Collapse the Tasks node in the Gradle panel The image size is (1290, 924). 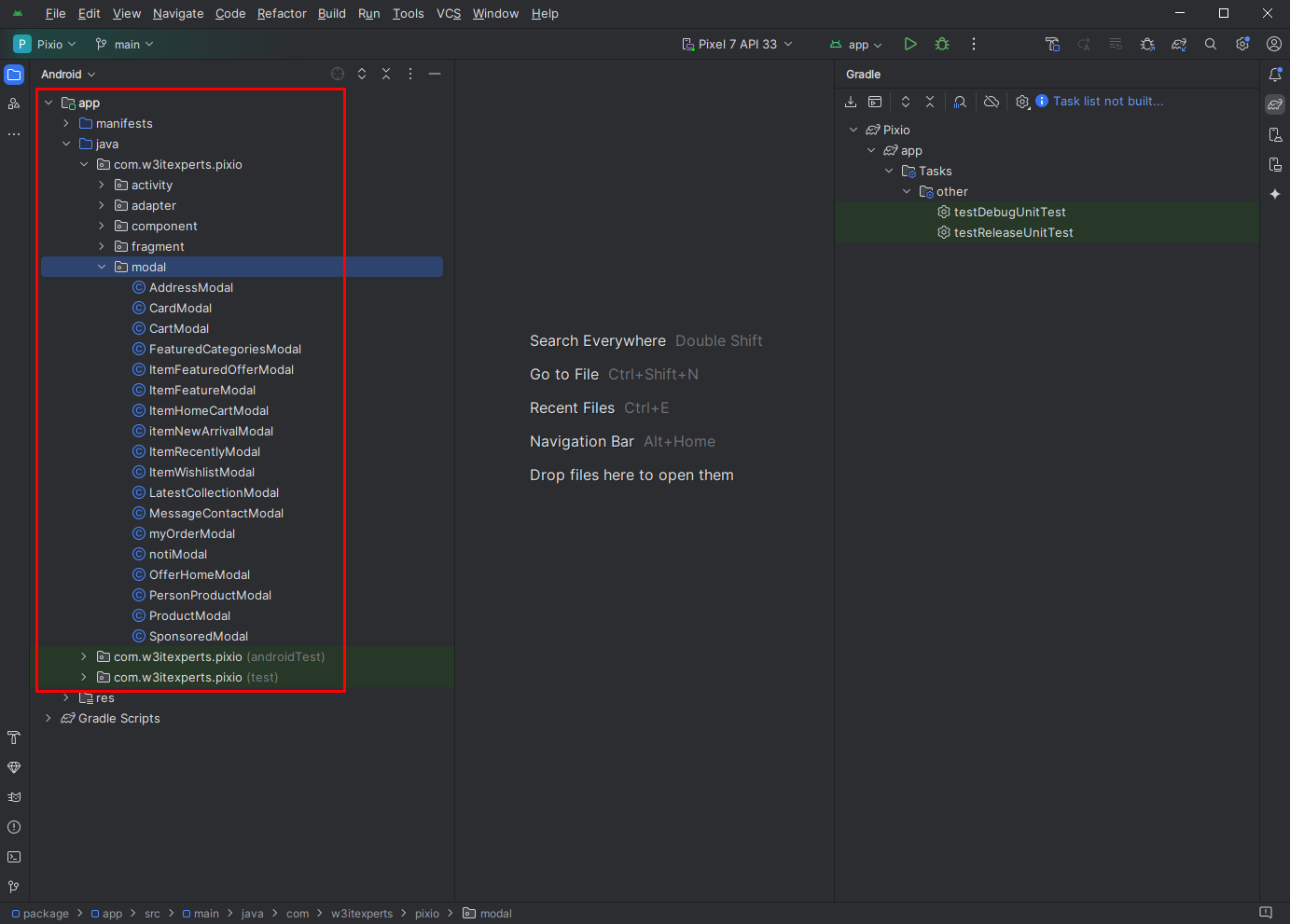(889, 171)
